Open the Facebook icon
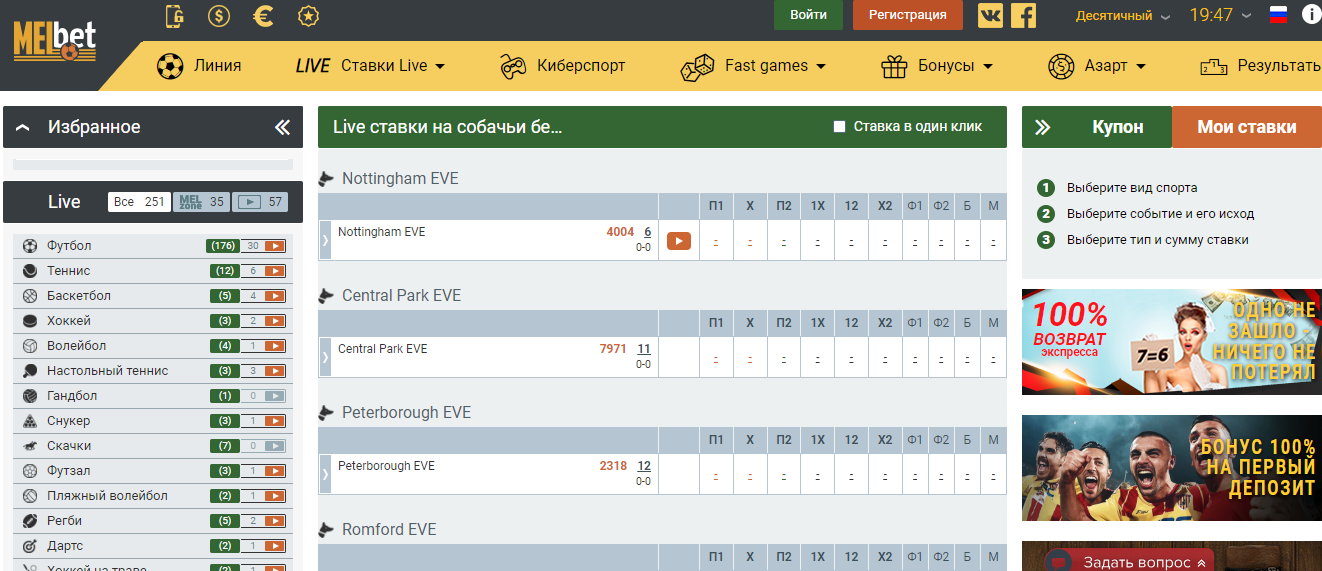 tap(1023, 15)
